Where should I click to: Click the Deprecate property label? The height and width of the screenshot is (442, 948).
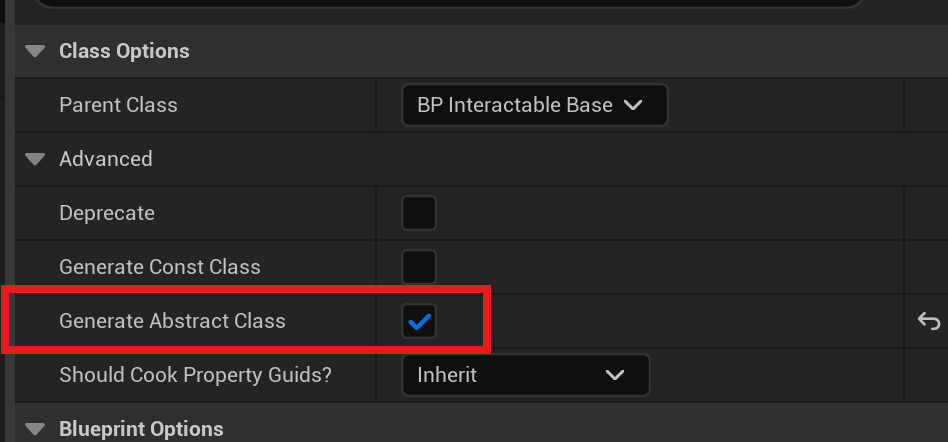(x=107, y=213)
